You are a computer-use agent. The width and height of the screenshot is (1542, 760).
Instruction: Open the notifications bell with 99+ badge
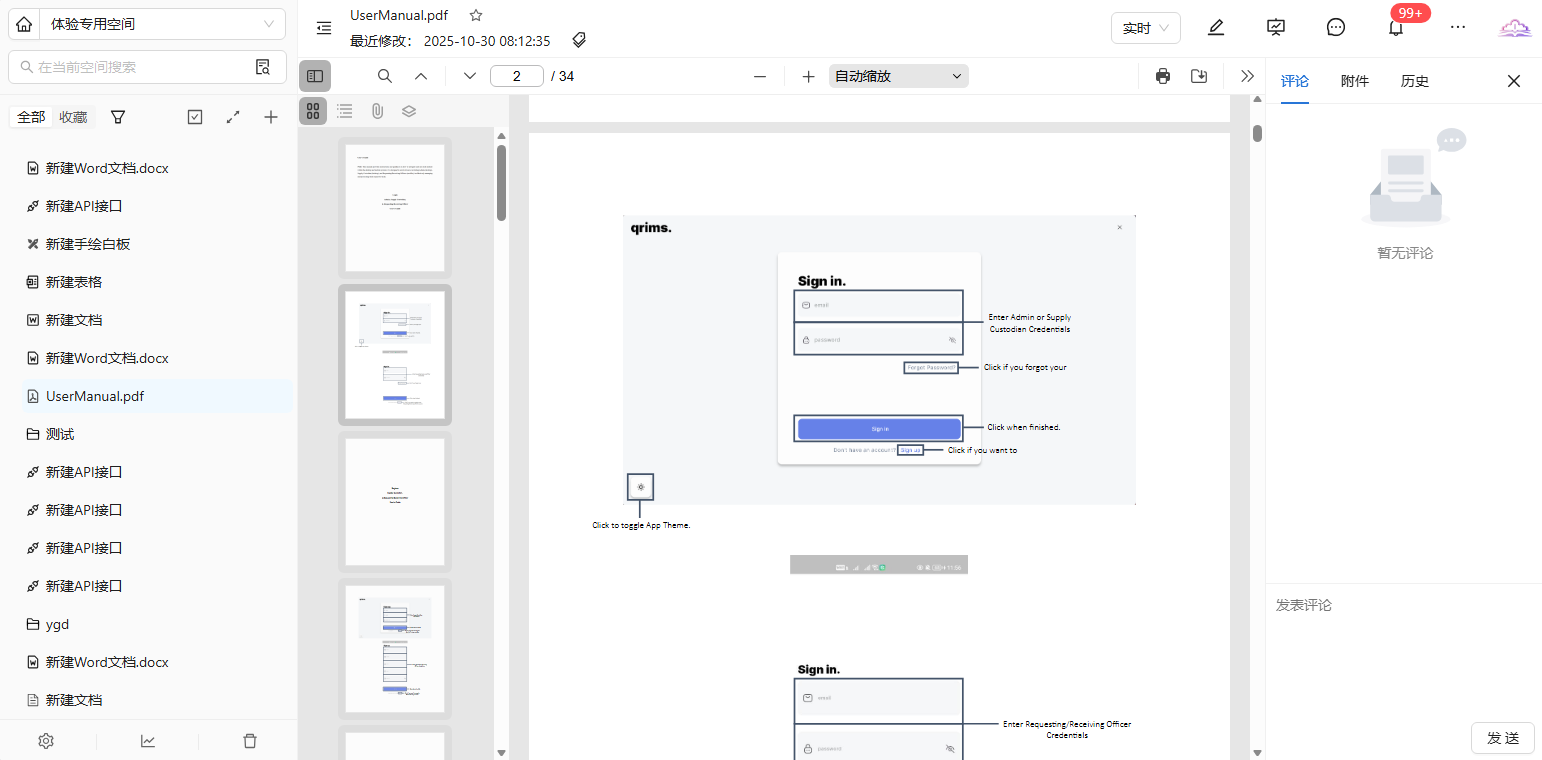tap(1396, 28)
